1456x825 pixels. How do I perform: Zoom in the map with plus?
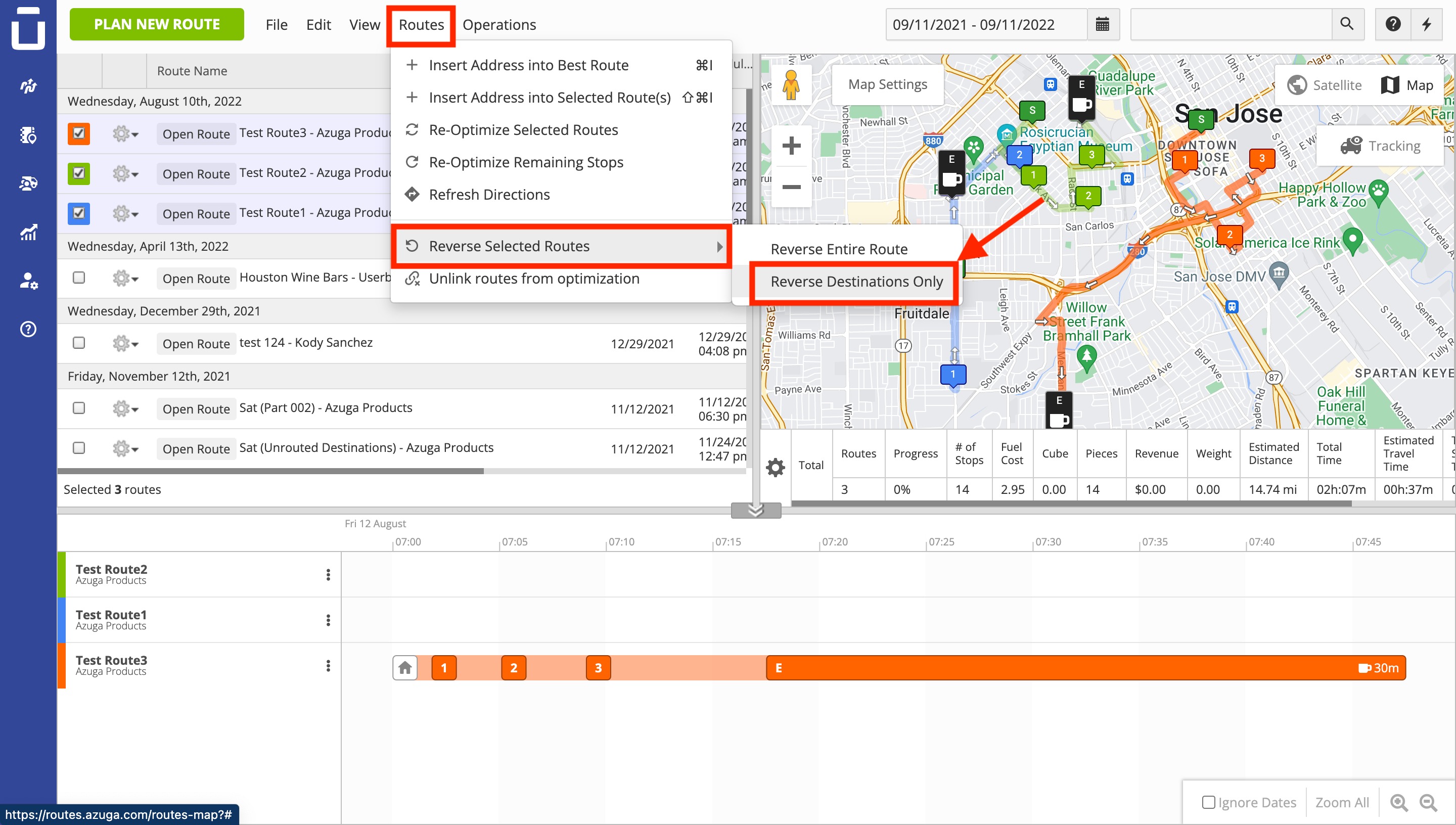coord(791,146)
